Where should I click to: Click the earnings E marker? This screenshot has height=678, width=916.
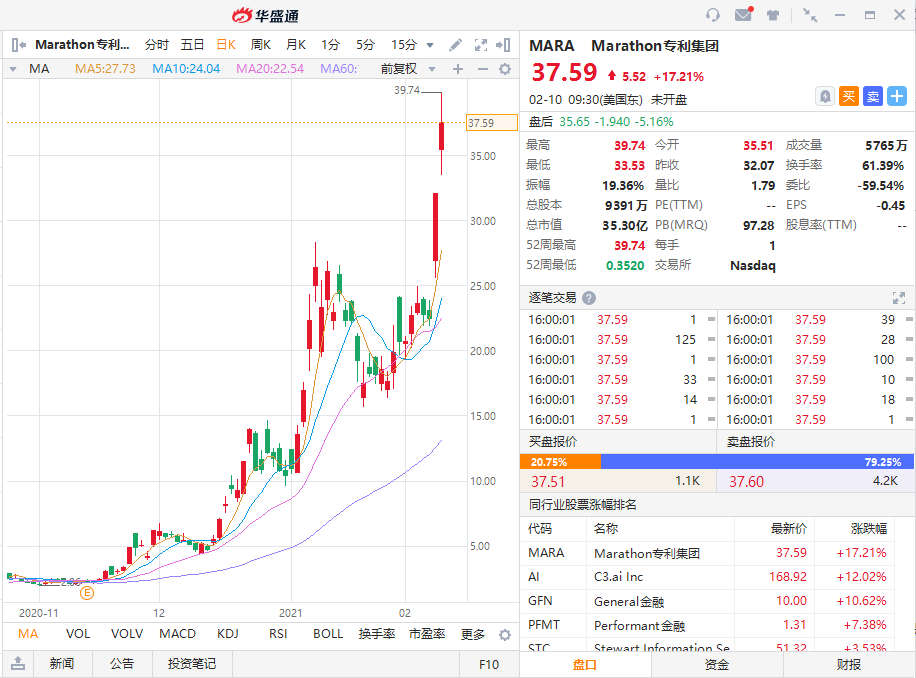(x=86, y=593)
